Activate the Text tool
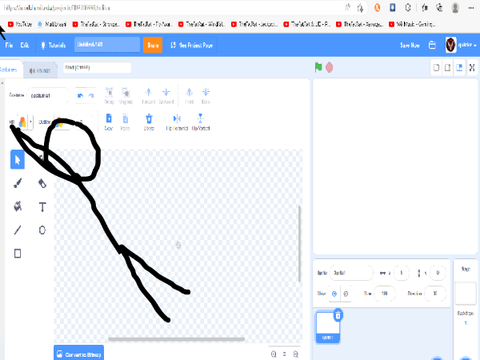480x360 pixels. pos(42,207)
